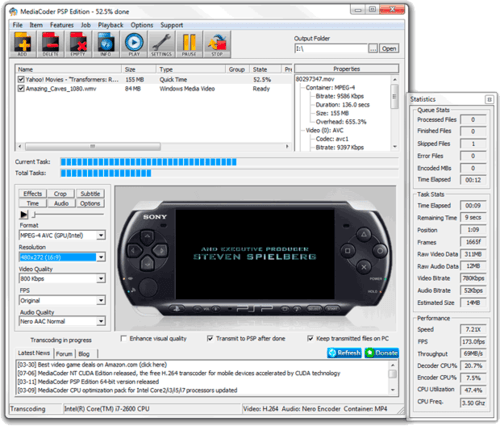Click the Name column header
Viewport: 500px width, 426px height.
(x=69, y=69)
